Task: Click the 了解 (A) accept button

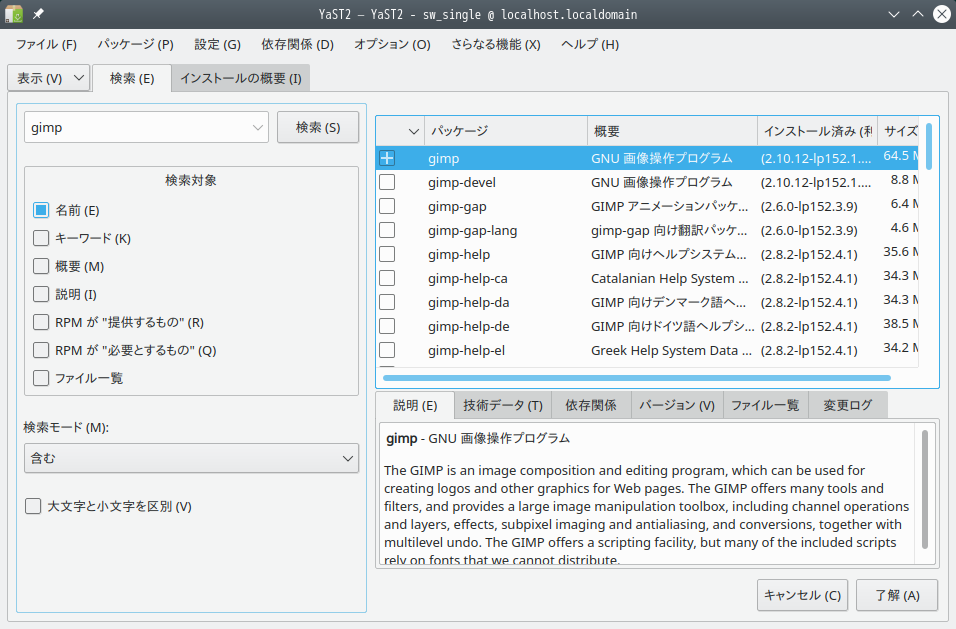Action: (897, 595)
